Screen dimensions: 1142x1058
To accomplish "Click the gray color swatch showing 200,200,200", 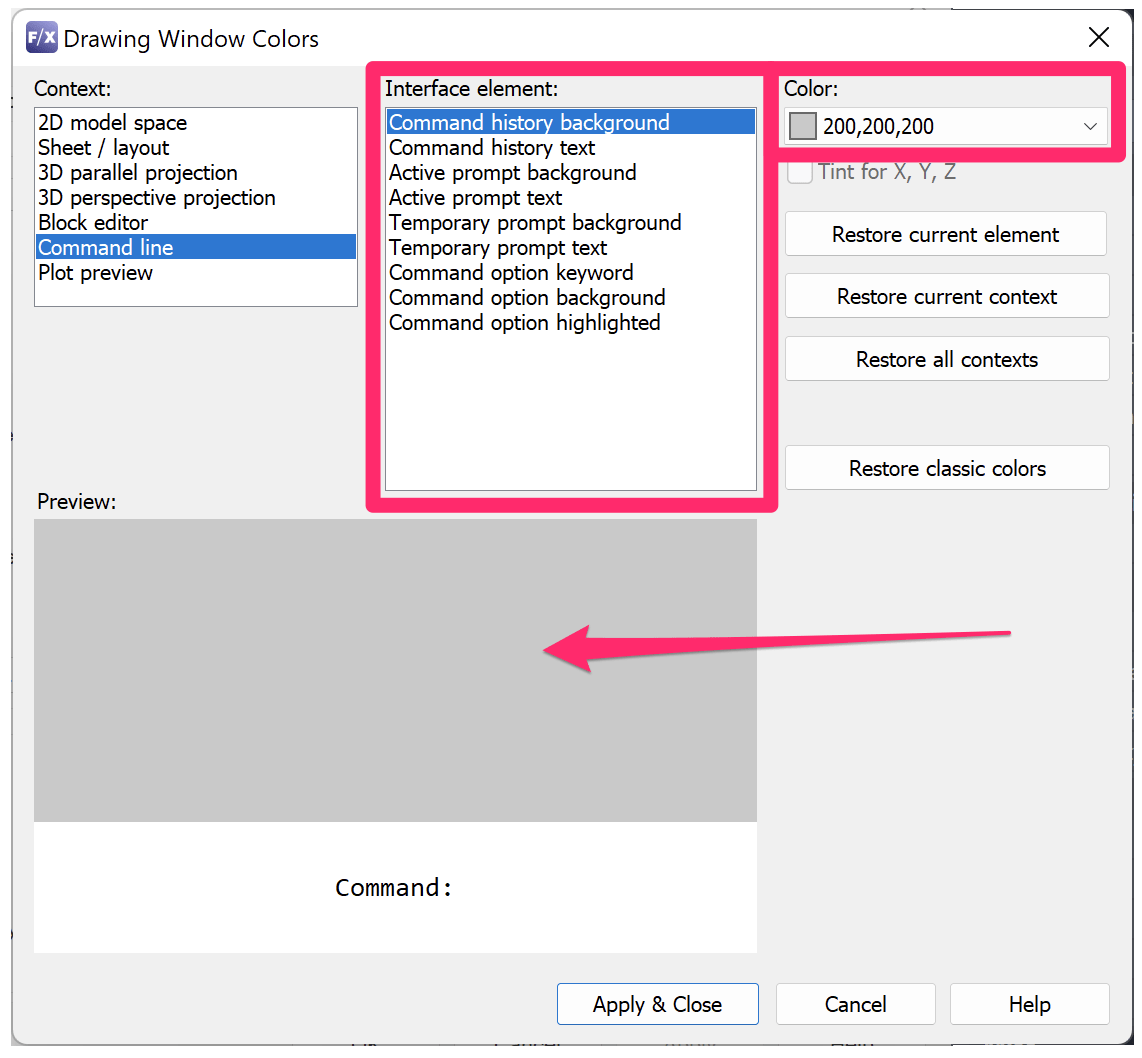I will (x=801, y=124).
